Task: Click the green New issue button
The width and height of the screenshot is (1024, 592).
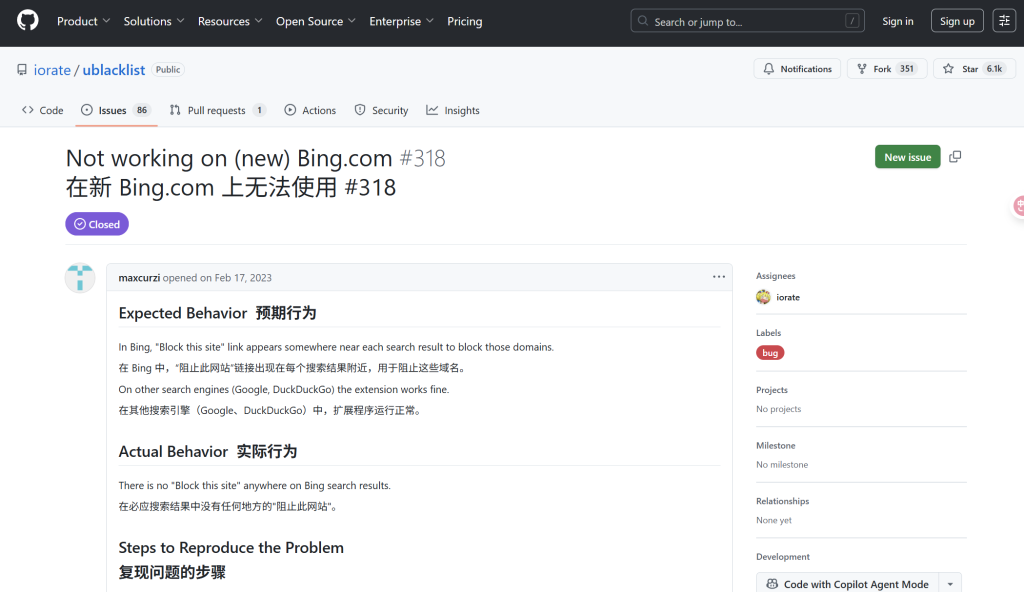Action: (x=907, y=157)
